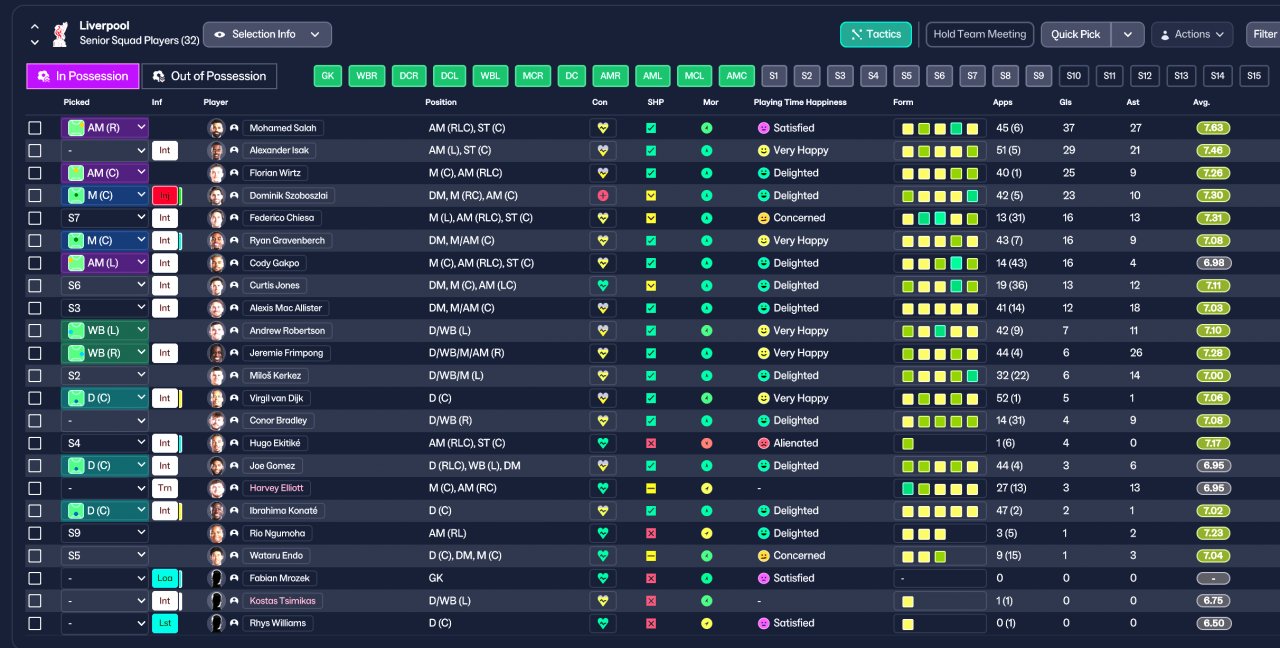1280x648 pixels.
Task: Select Virgil van Dijk's row checkbox
Action: (35, 398)
